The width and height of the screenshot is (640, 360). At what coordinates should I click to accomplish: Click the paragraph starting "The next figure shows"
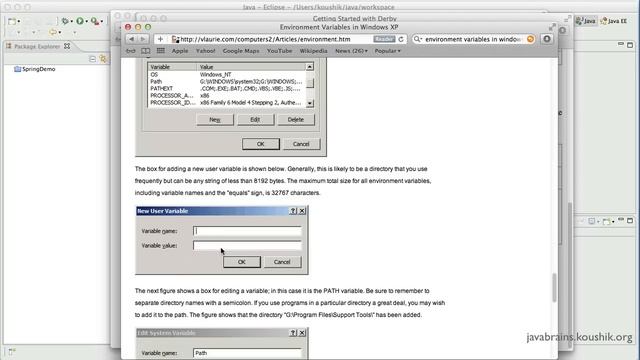[x=290, y=303]
